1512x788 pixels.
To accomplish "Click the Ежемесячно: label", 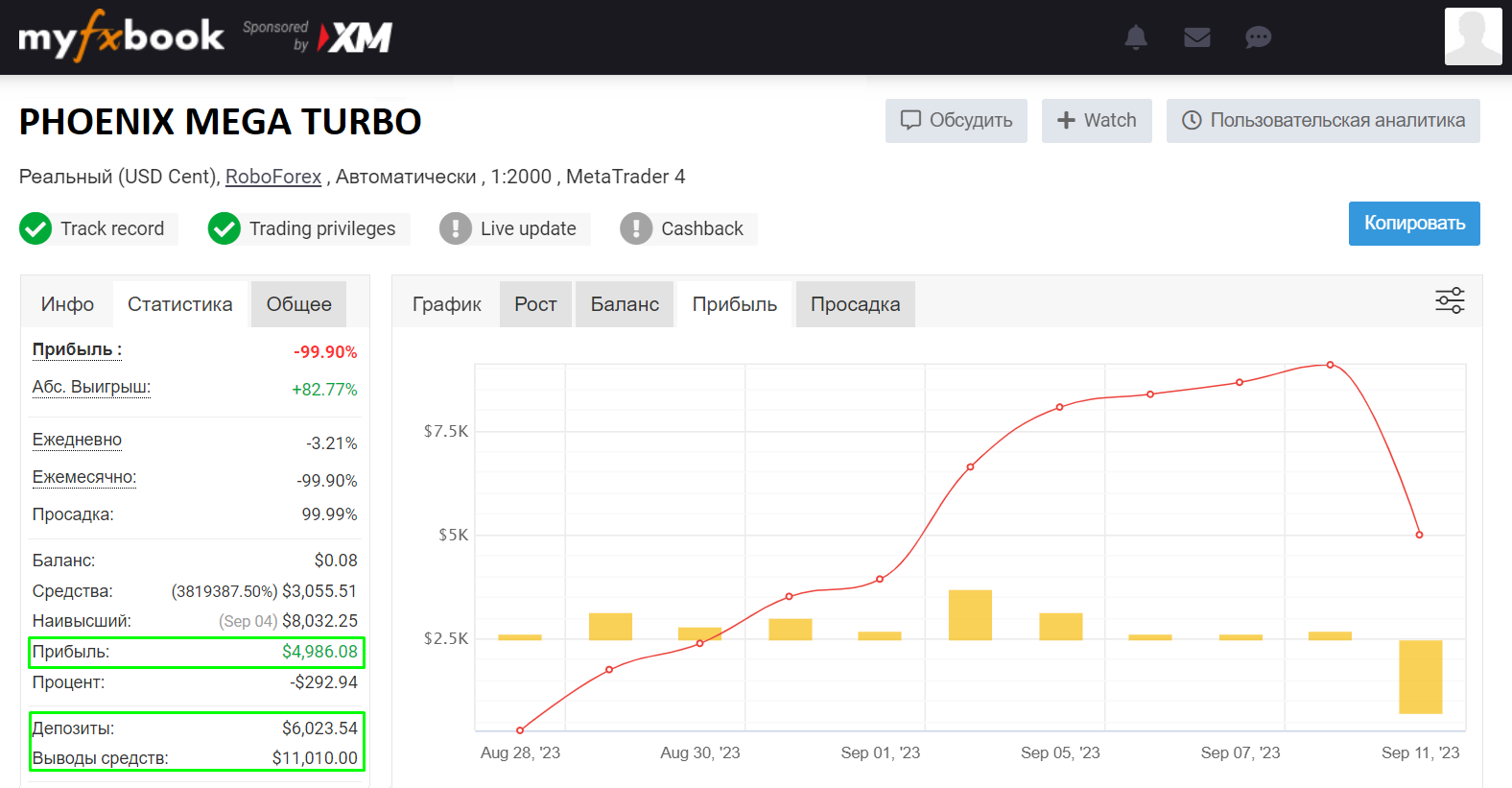I will coord(84,477).
